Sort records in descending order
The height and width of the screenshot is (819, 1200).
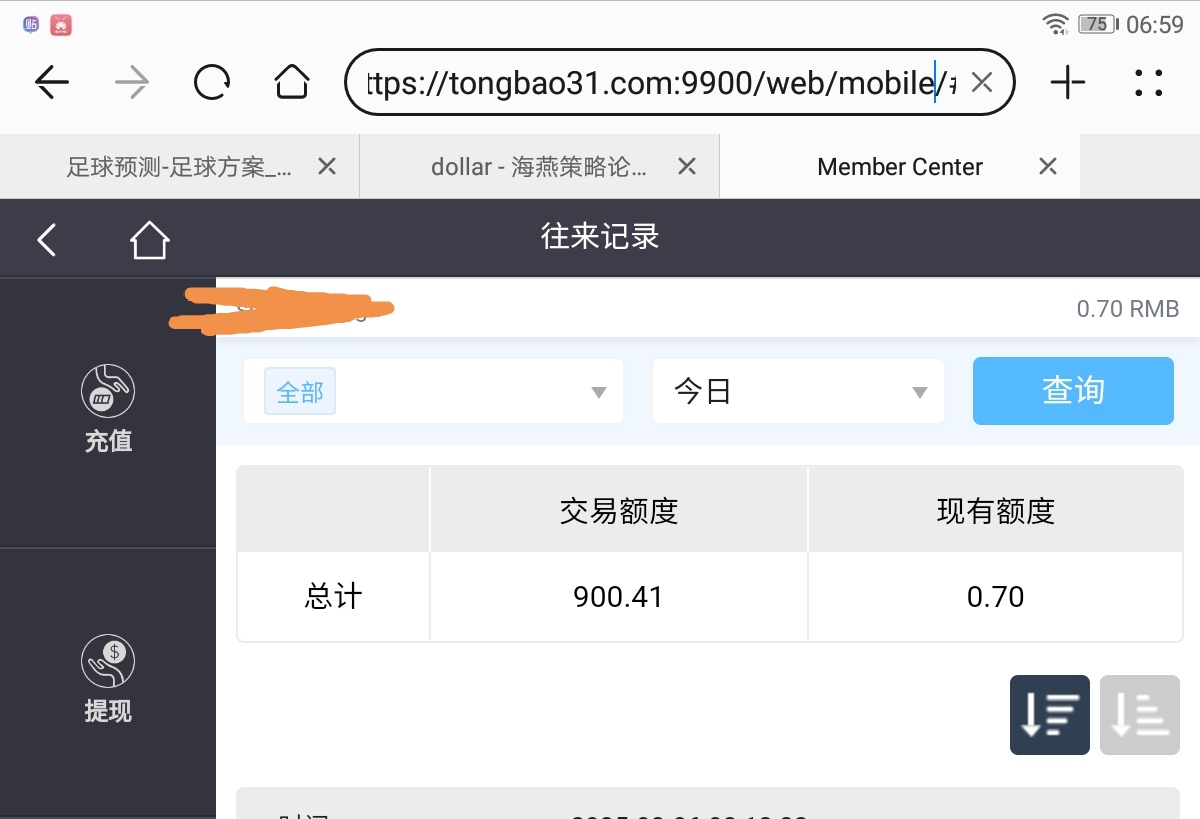tap(1049, 715)
